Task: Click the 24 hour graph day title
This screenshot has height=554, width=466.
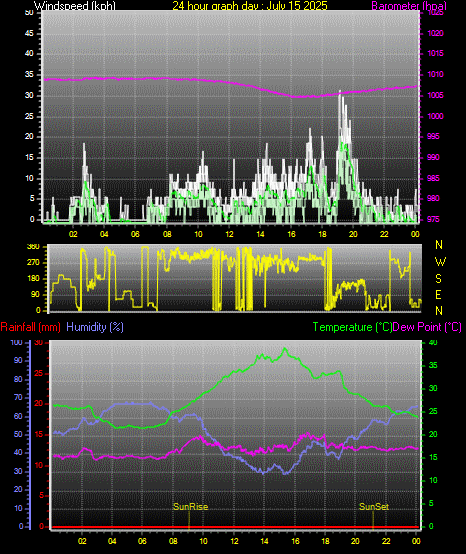Action: click(250, 6)
